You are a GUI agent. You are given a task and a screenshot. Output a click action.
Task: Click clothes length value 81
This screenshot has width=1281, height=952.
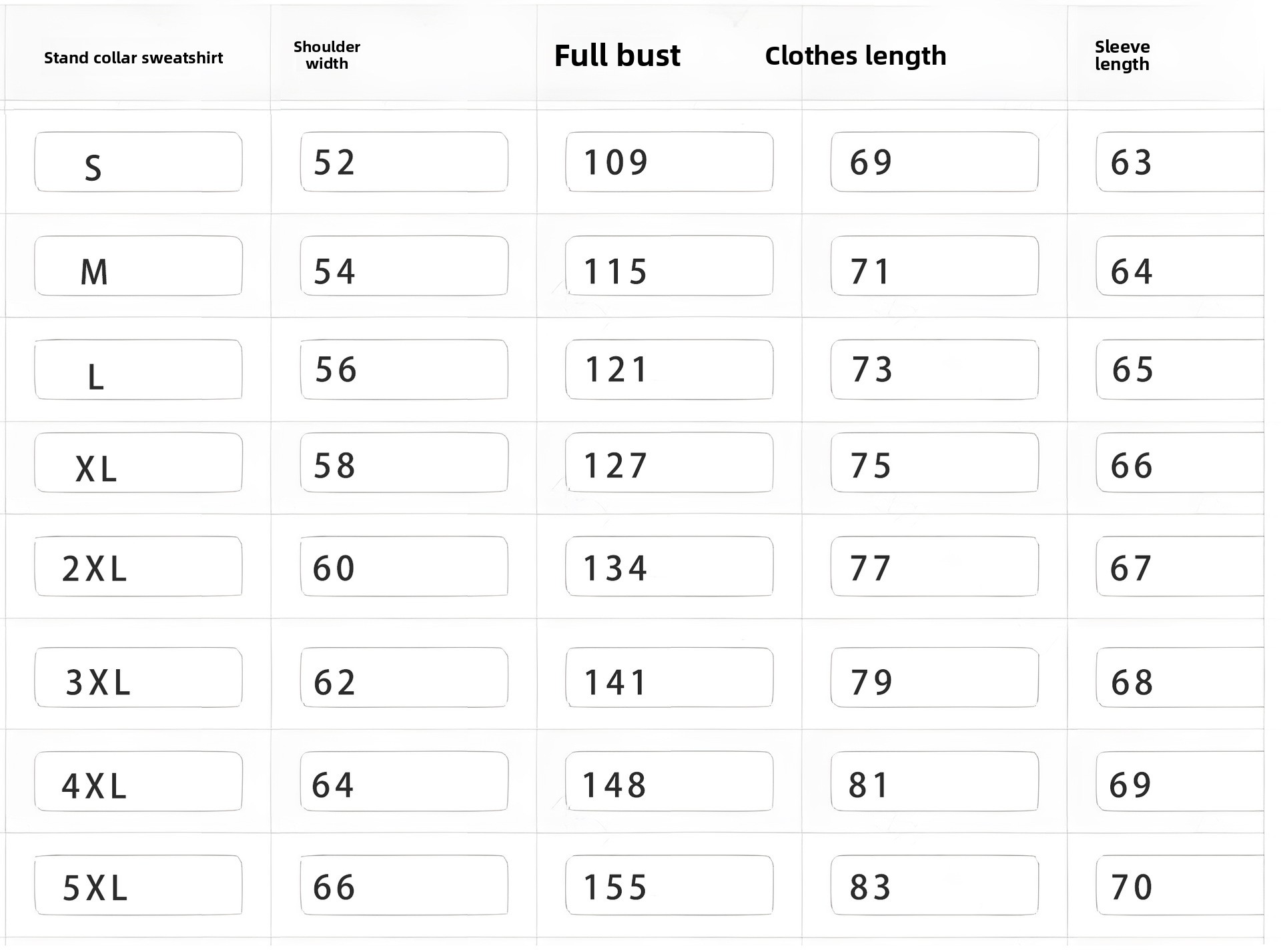tap(934, 782)
